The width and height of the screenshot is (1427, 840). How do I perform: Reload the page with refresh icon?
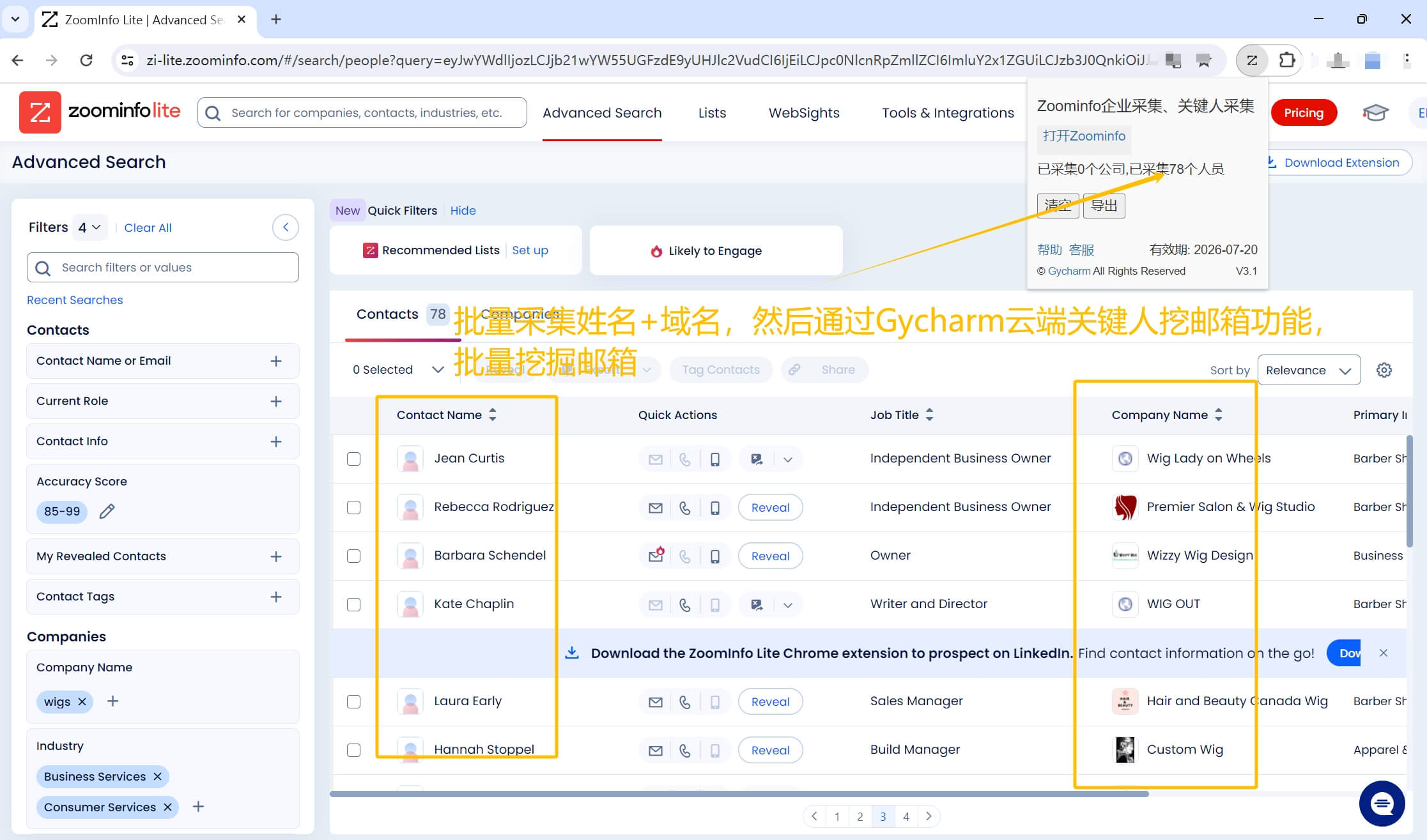[x=86, y=60]
